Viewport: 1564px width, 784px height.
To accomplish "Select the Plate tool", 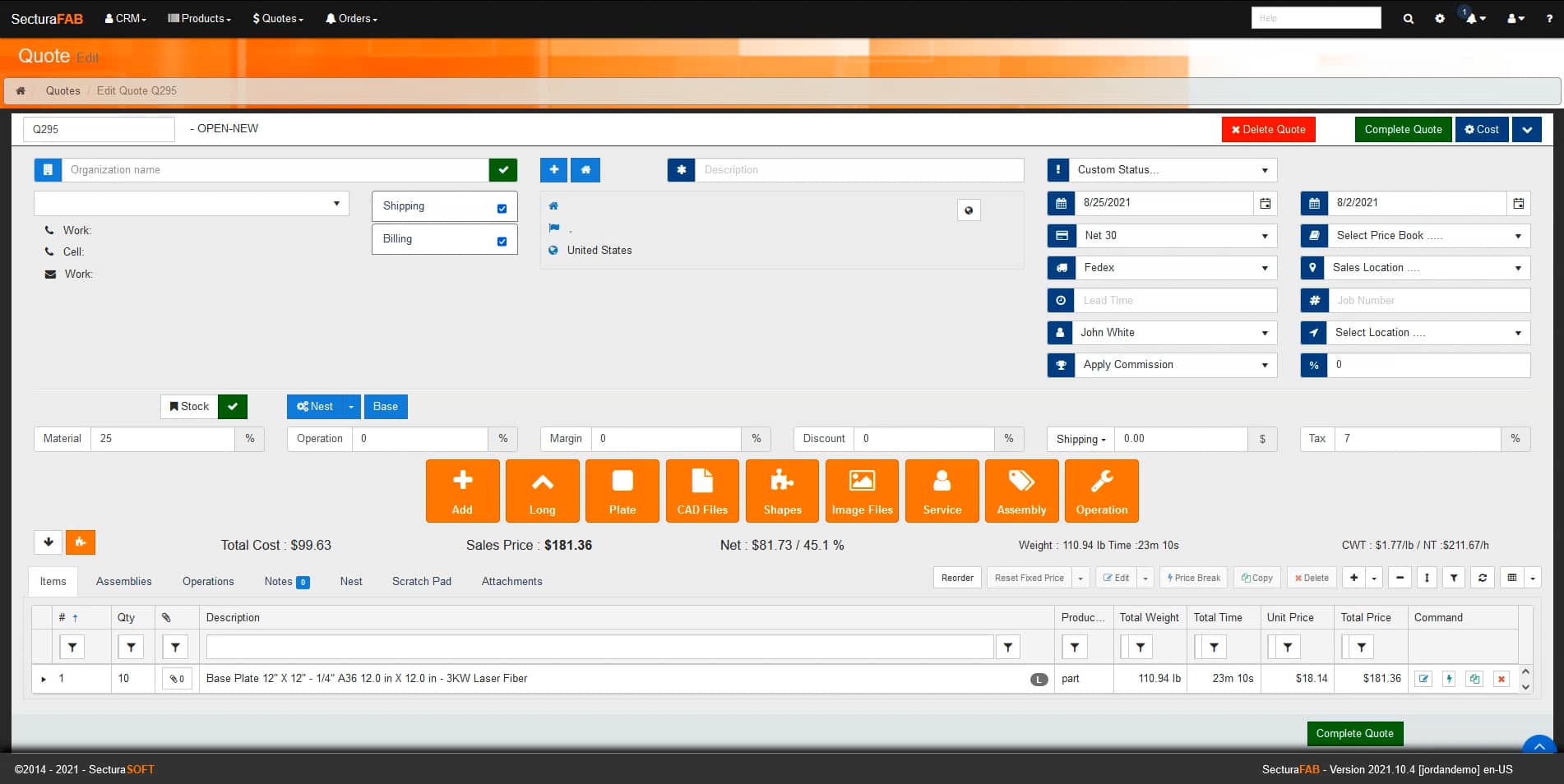I will coord(622,491).
